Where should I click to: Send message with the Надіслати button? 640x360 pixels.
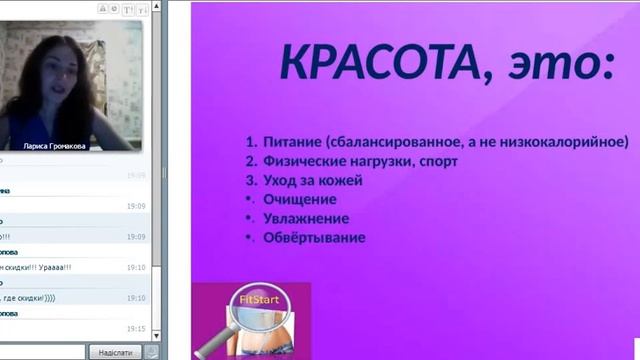point(116,352)
